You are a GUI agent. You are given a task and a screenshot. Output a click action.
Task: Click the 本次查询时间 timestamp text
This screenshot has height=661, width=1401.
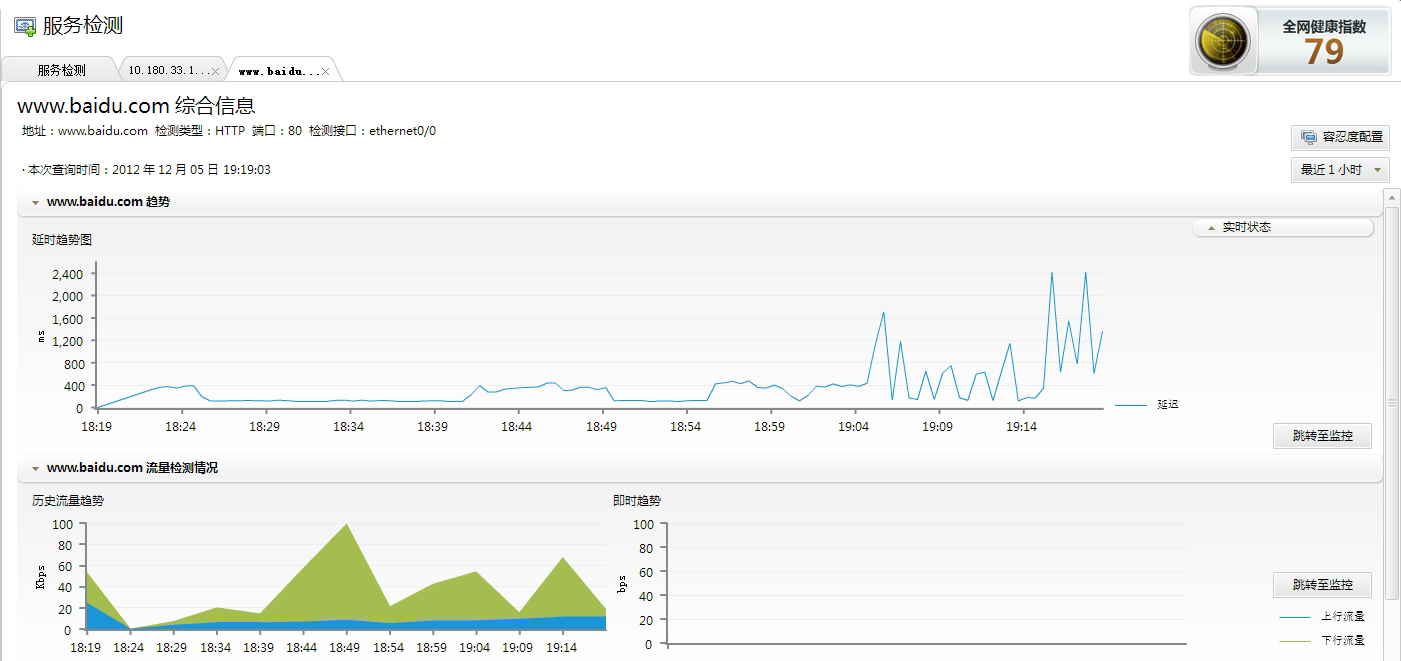148,170
